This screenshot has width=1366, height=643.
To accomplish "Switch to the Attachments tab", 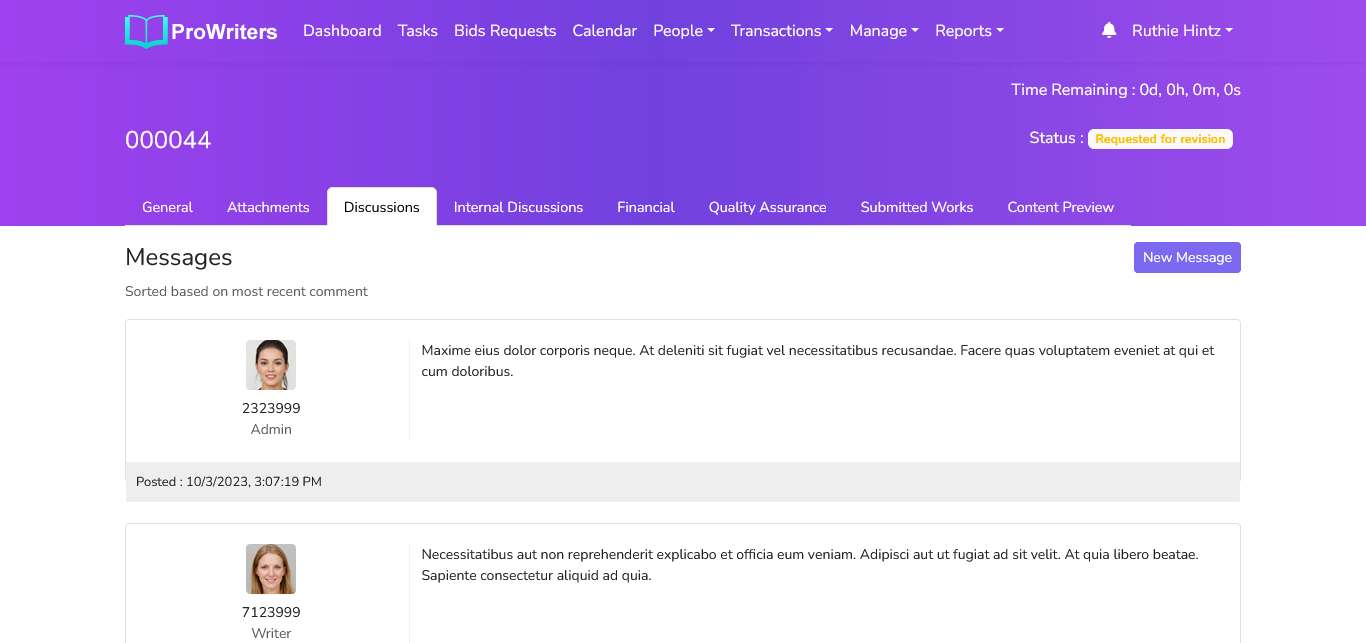I will 268,207.
